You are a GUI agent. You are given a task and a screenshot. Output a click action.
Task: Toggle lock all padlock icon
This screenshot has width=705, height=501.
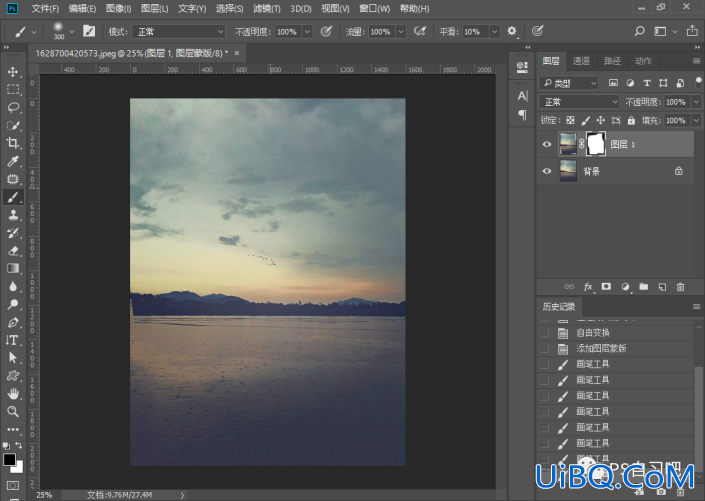(x=631, y=120)
